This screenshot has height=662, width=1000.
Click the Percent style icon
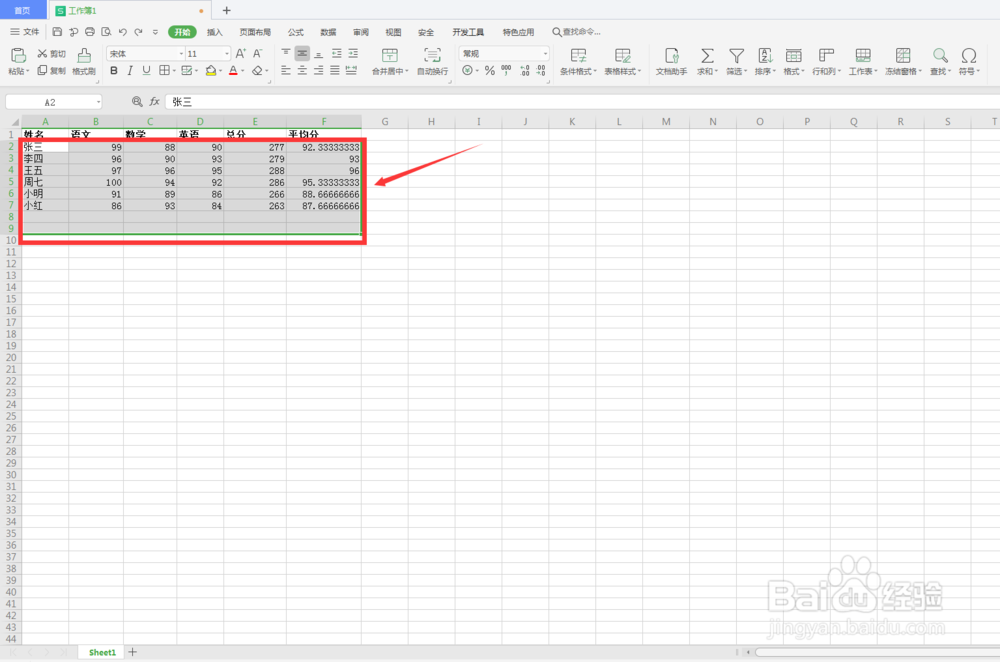click(x=490, y=70)
